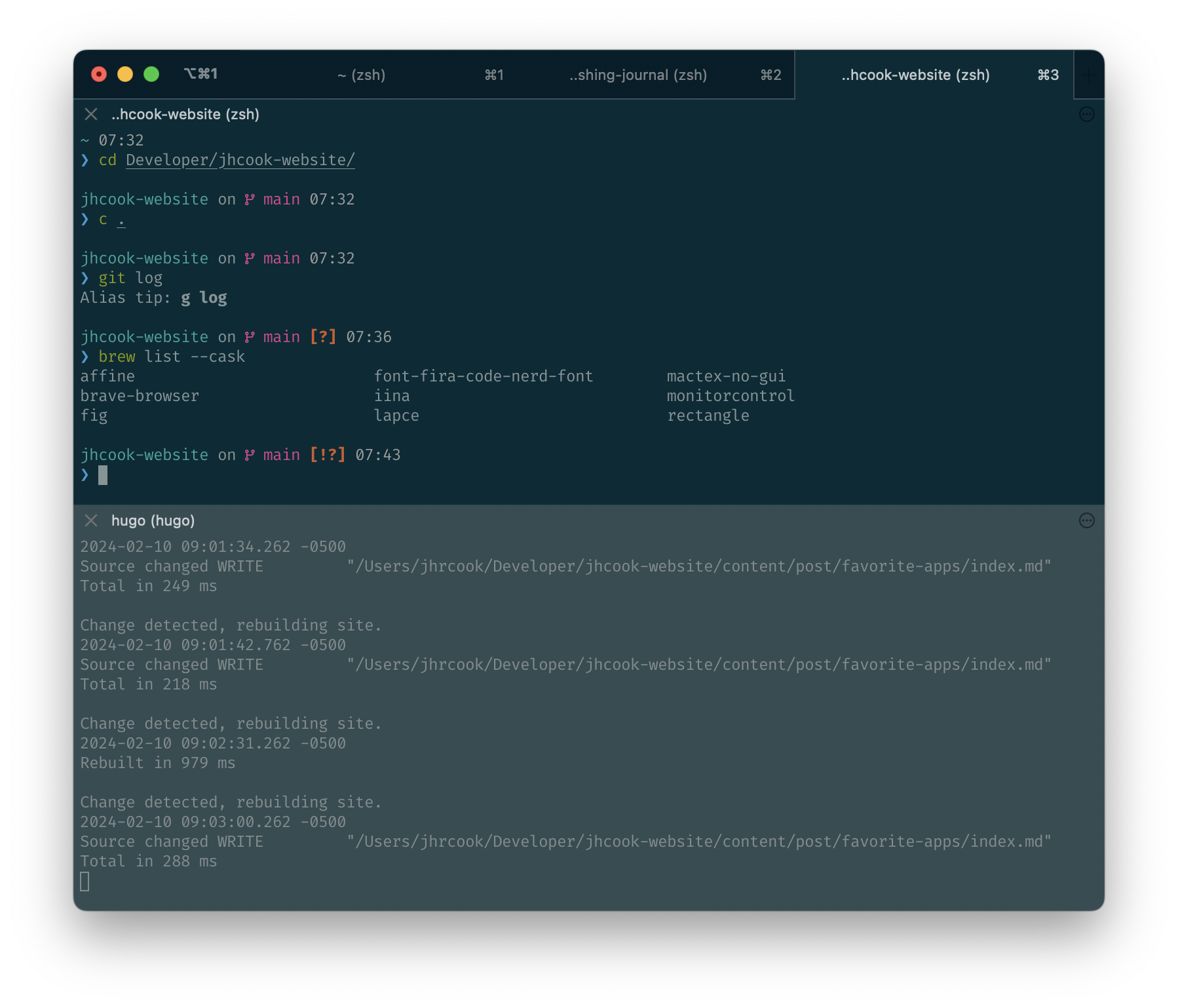Click 'Rebuilt in 979 ms' line
The height and width of the screenshot is (1008, 1178).
point(158,763)
